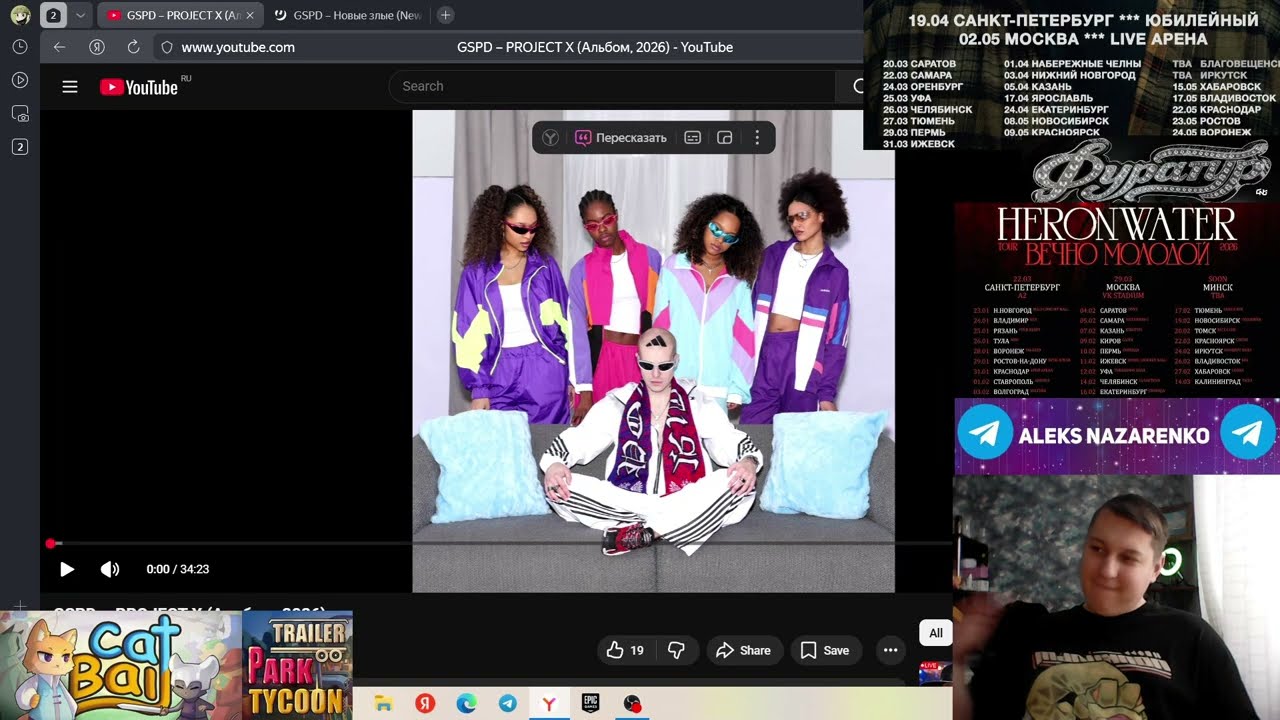Screen dimensions: 1280x720
Task: Click the HERONWATER tour poster
Action: click(1117, 300)
